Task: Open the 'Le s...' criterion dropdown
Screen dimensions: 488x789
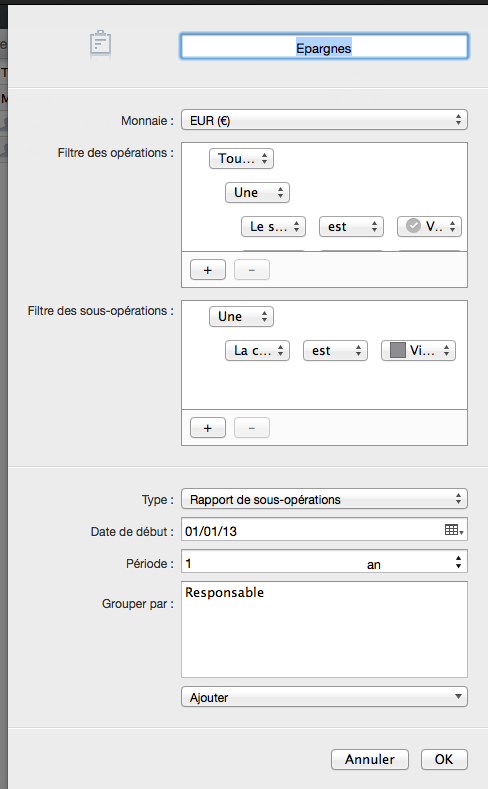Action: tap(273, 226)
